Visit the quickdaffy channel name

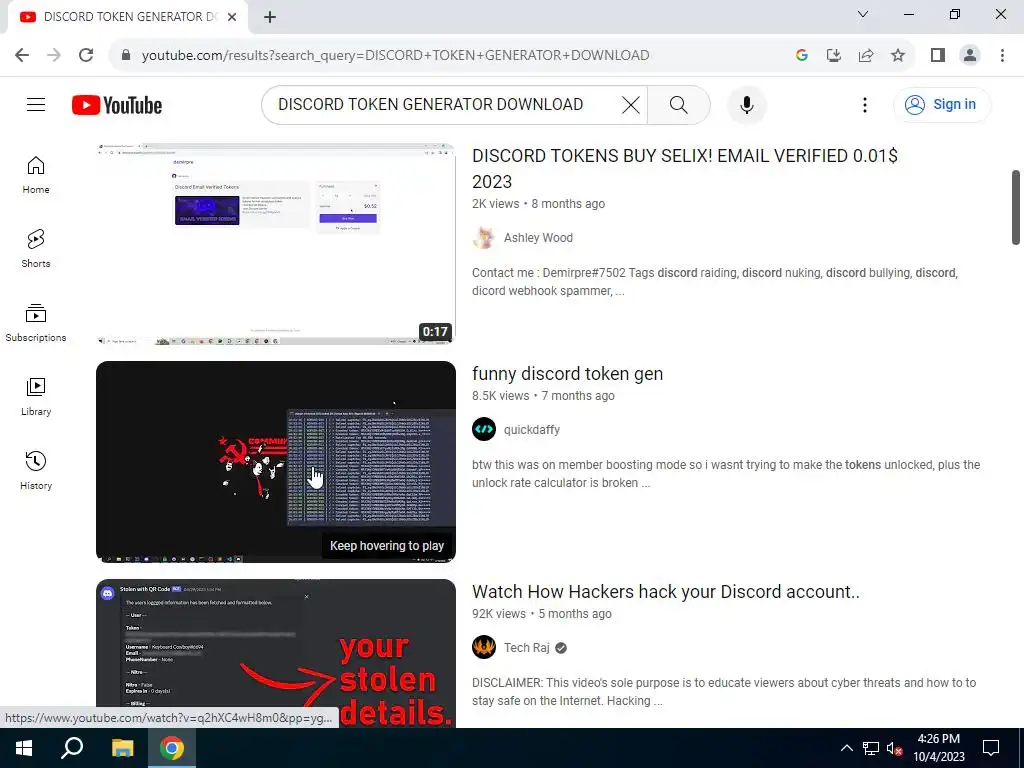pos(532,430)
